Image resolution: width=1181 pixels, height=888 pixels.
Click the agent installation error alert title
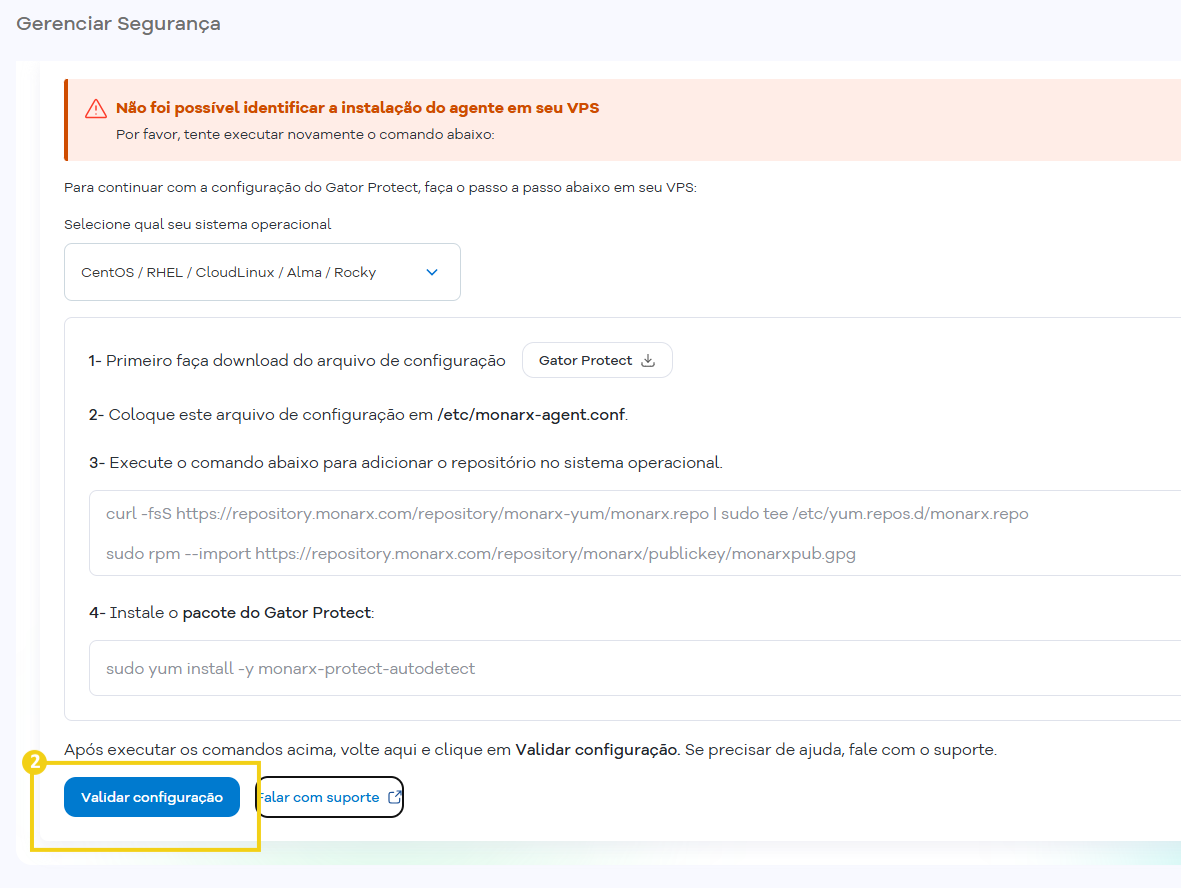(358, 108)
